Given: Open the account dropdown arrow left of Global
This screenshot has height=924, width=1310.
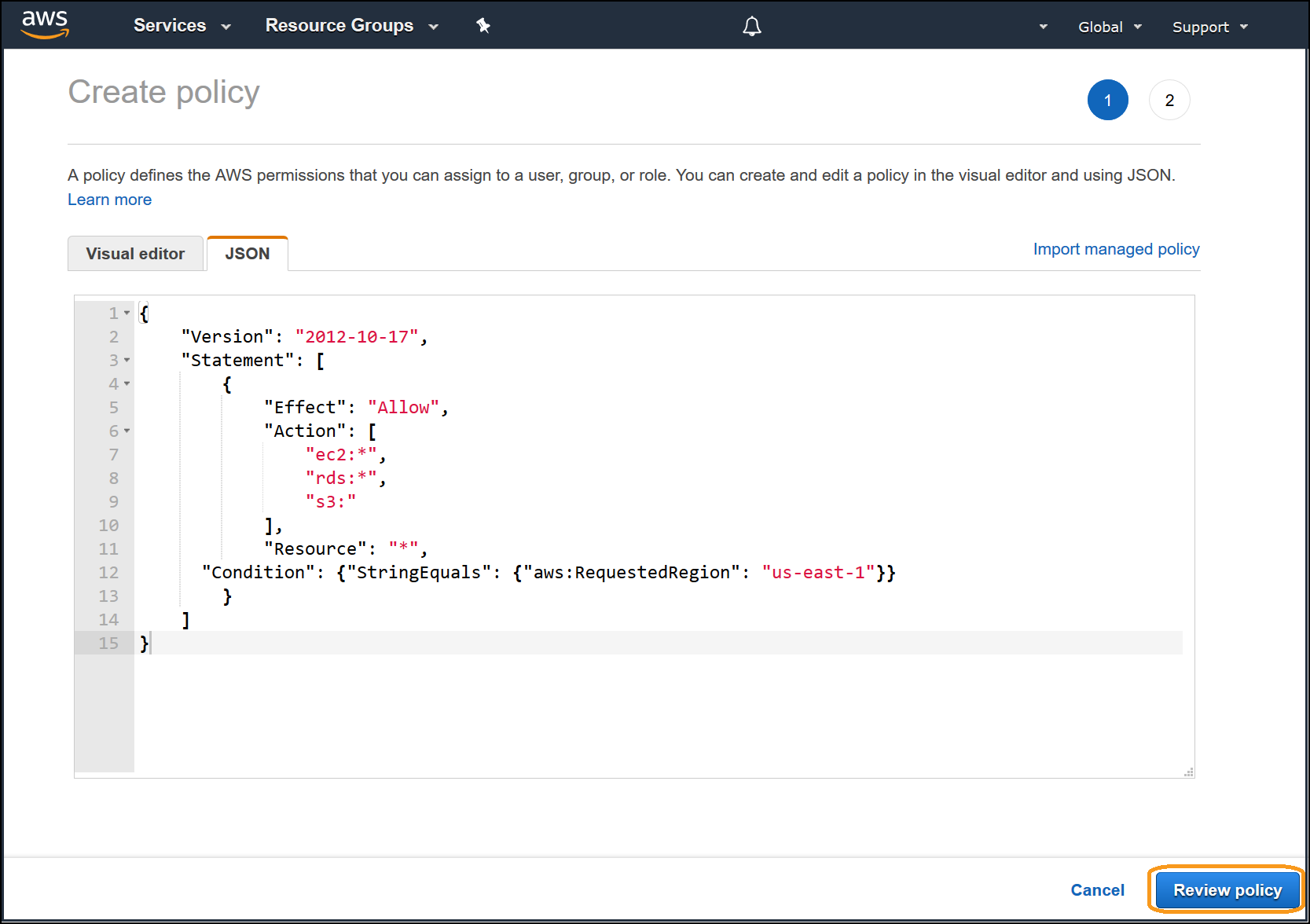Looking at the screenshot, I should point(1043,27).
